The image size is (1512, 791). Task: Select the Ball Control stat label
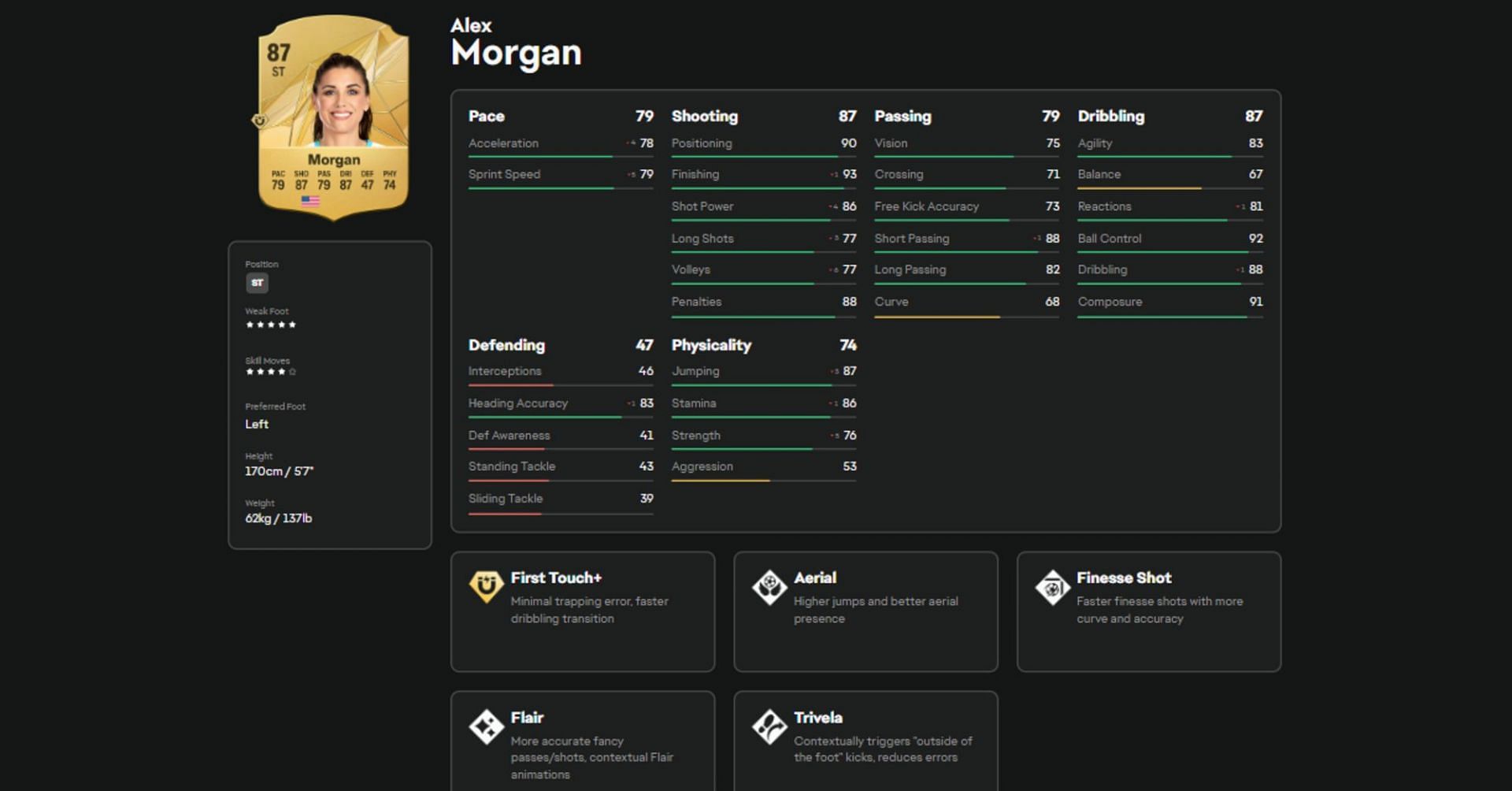point(1109,238)
